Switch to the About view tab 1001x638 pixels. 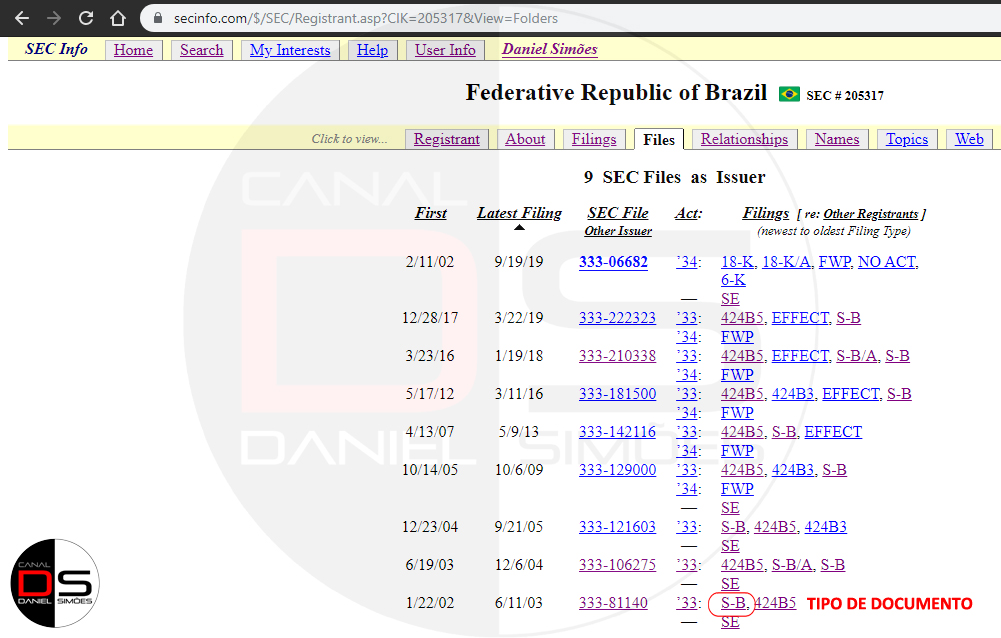(x=525, y=139)
